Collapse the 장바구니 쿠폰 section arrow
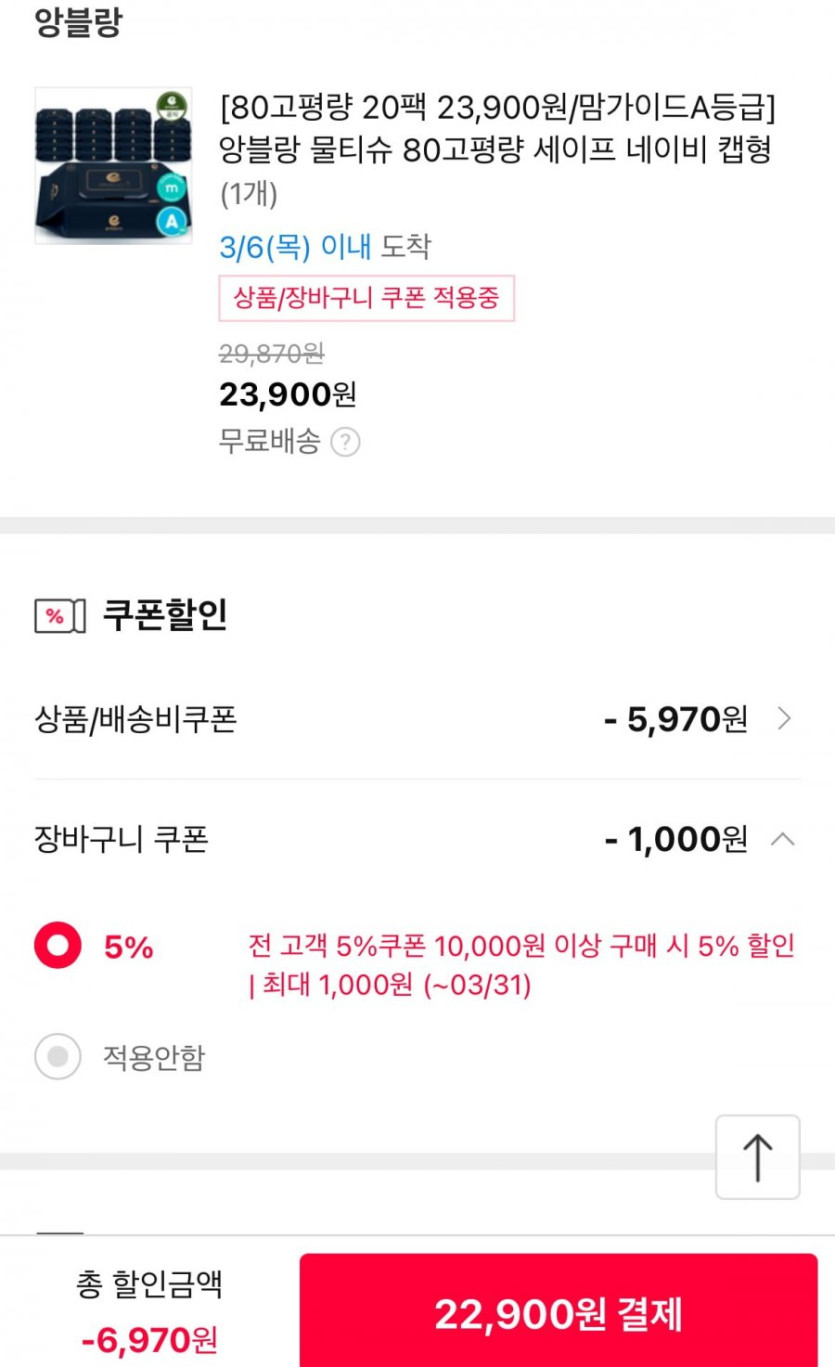The width and height of the screenshot is (835, 1367). pos(783,840)
